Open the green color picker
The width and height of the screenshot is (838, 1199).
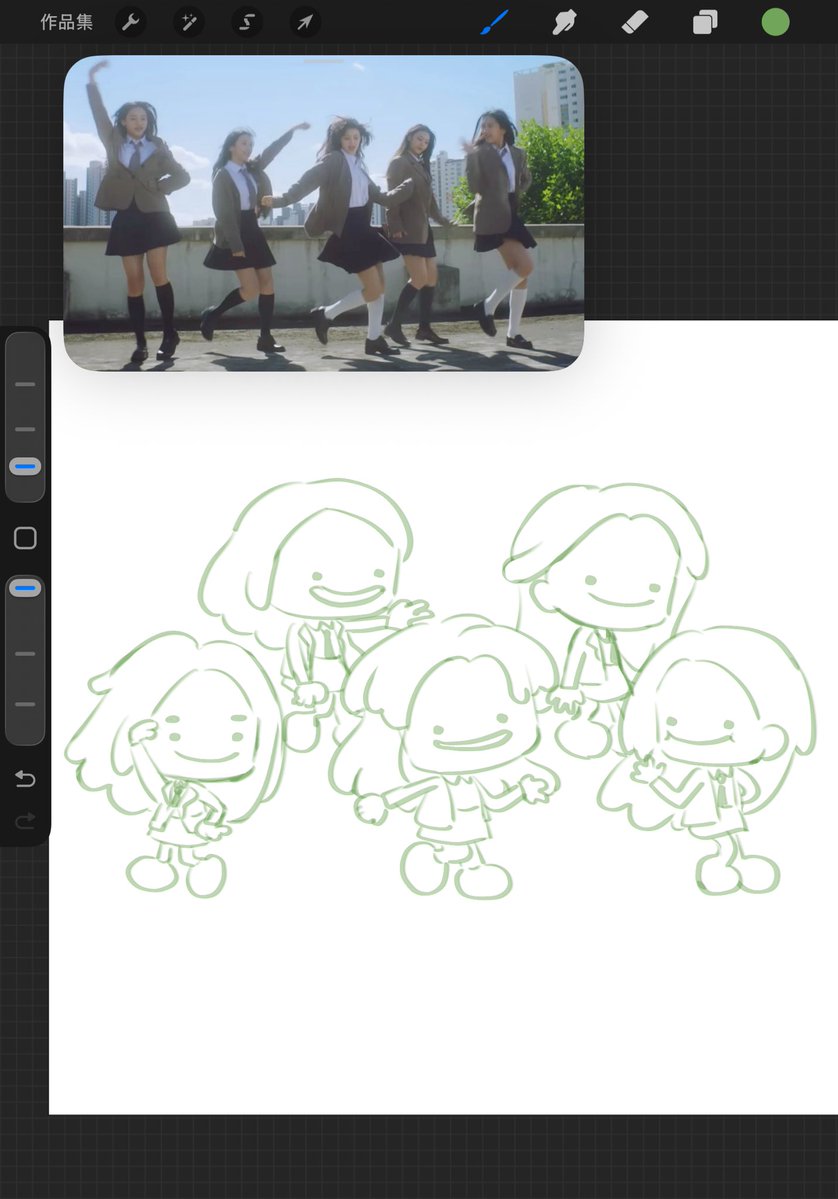click(775, 22)
